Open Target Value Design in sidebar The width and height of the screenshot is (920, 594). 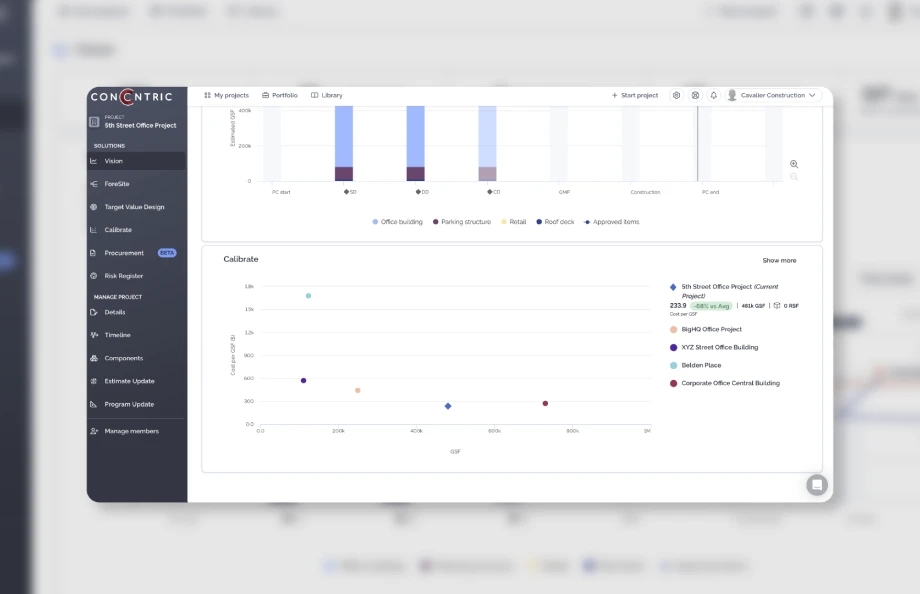pyautogui.click(x=134, y=207)
